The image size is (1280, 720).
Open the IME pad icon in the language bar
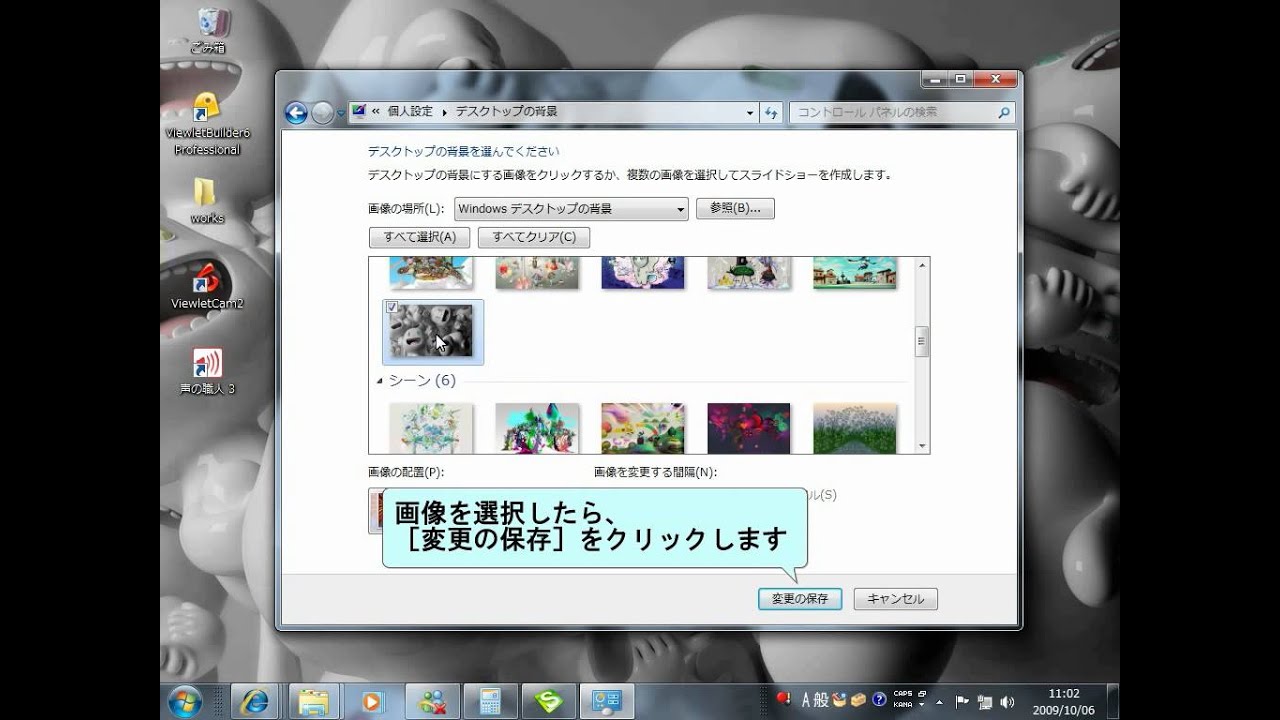840,700
